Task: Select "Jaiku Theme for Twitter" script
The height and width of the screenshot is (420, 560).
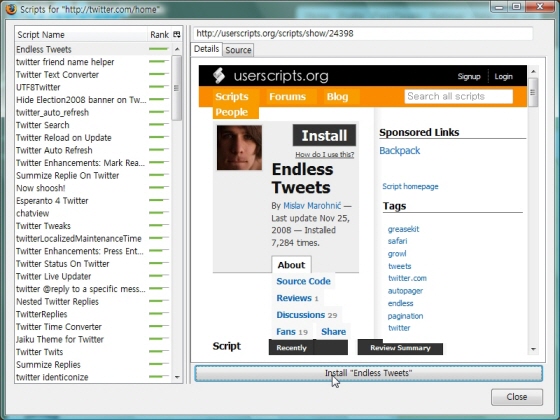Action: coord(93,339)
